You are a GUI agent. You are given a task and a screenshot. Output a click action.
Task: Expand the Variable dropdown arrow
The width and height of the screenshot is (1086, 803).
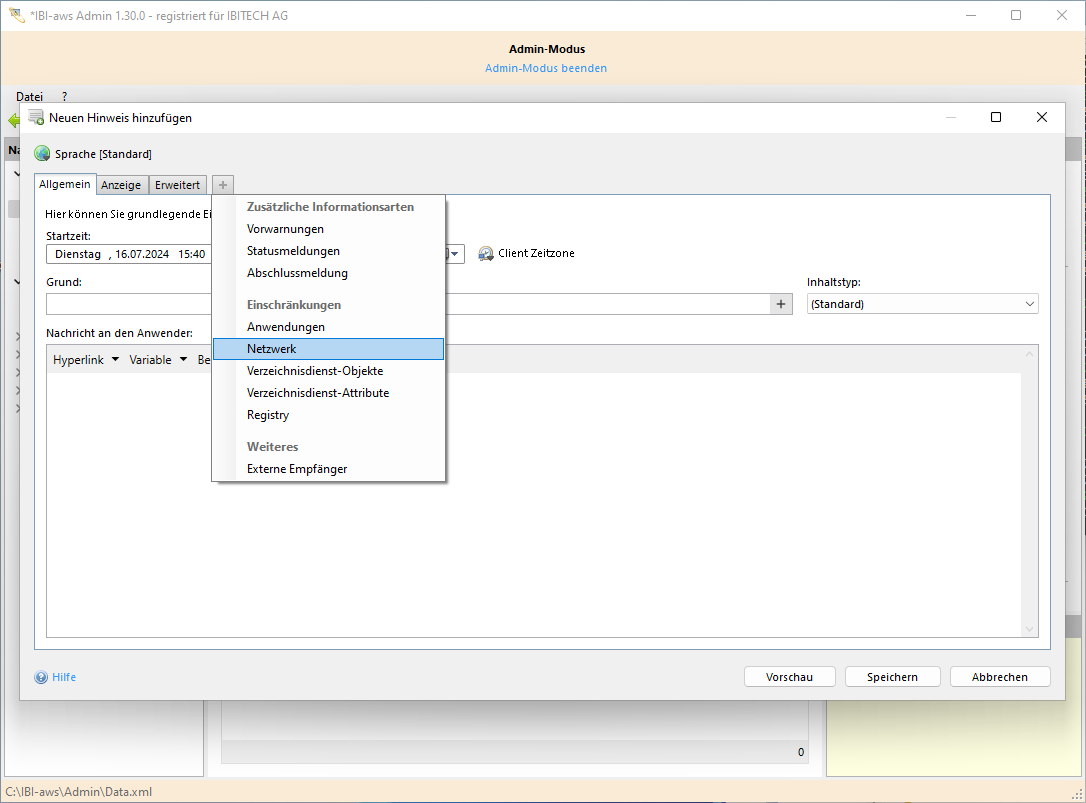pyautogui.click(x=183, y=360)
